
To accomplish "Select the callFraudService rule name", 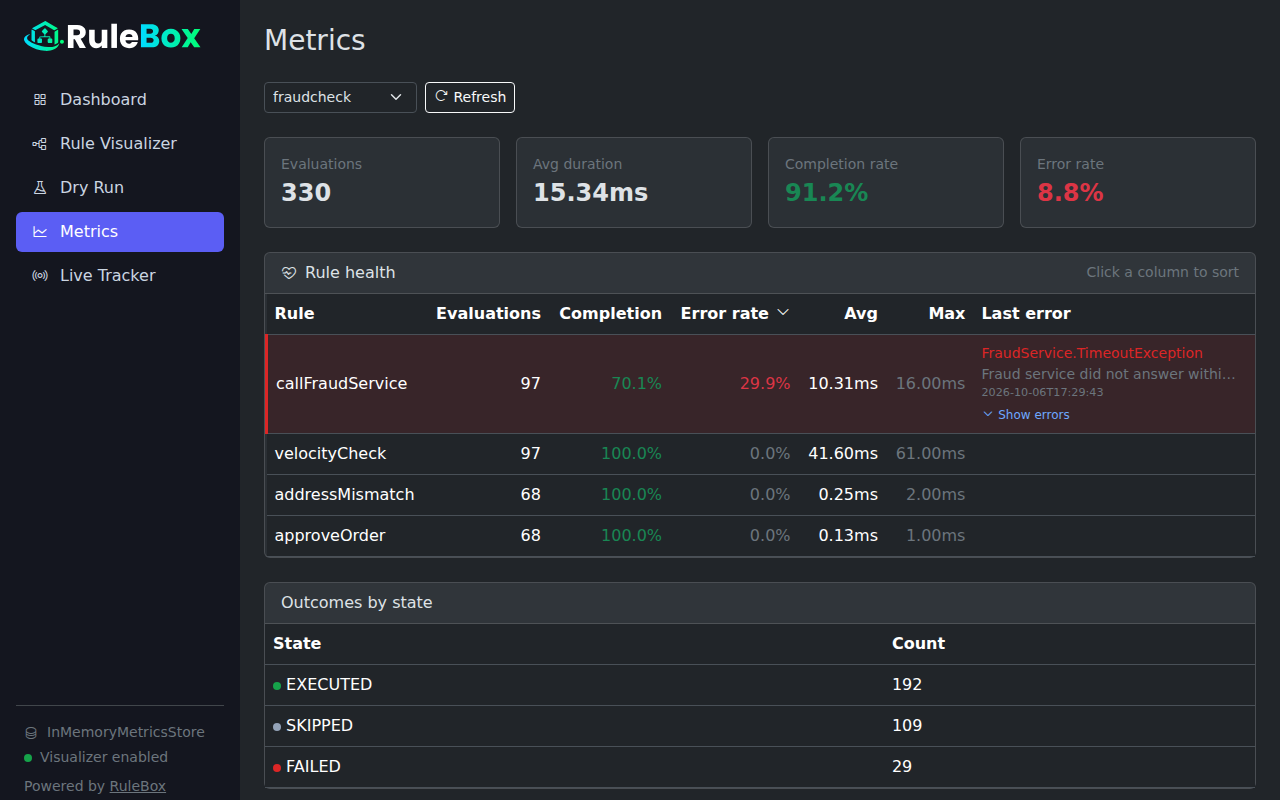I will tap(342, 384).
